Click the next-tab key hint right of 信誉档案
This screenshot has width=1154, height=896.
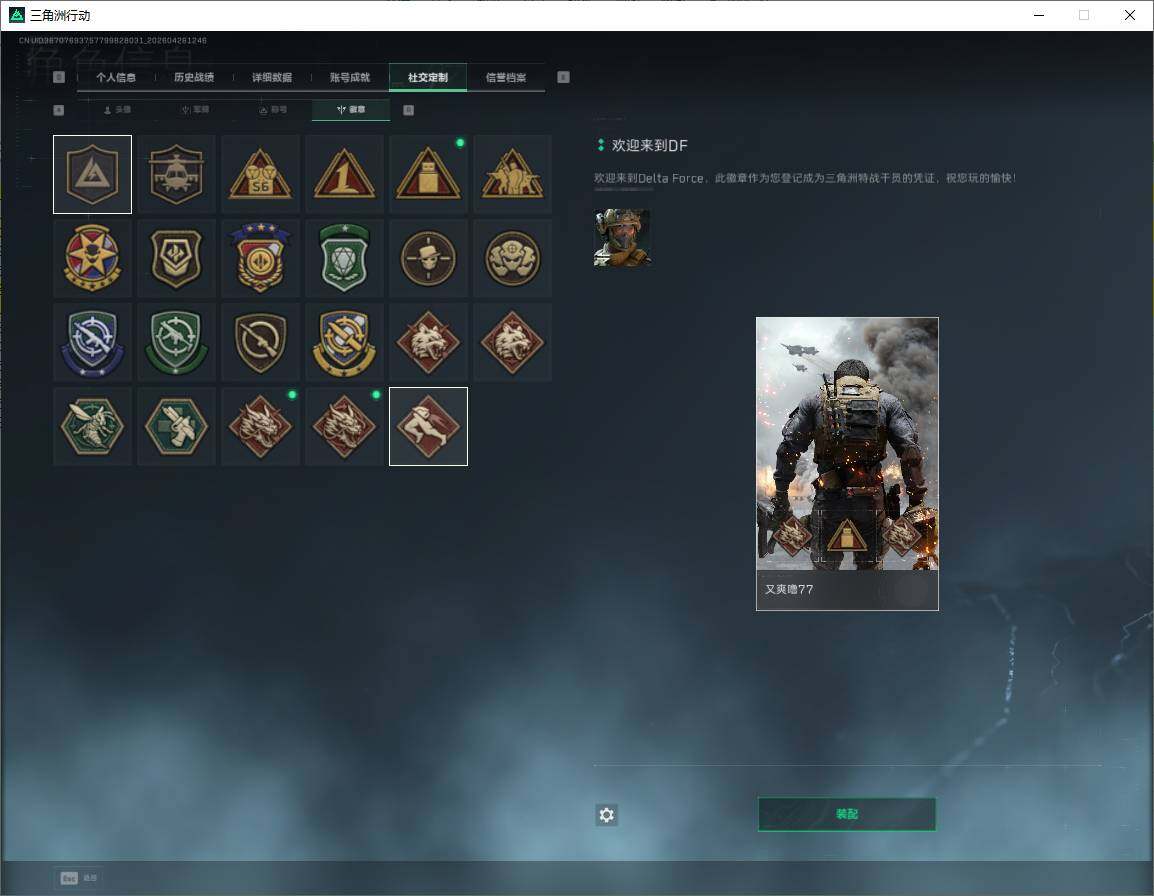[563, 77]
